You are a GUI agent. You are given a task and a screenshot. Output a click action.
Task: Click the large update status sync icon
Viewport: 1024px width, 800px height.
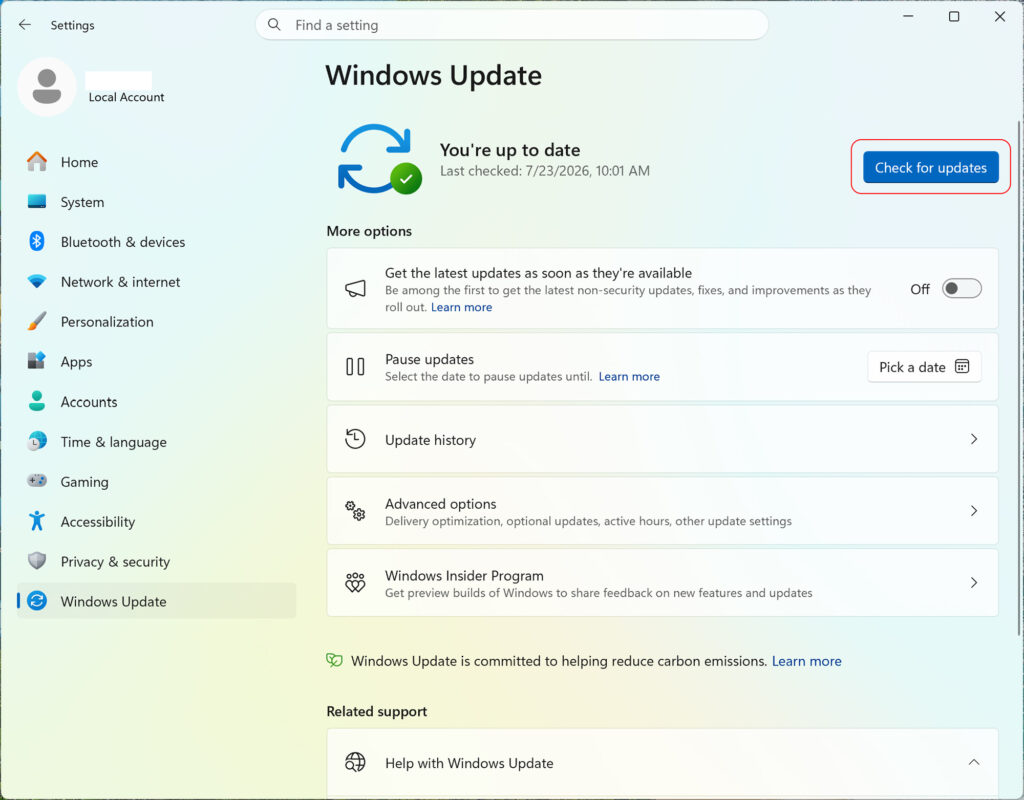379,159
